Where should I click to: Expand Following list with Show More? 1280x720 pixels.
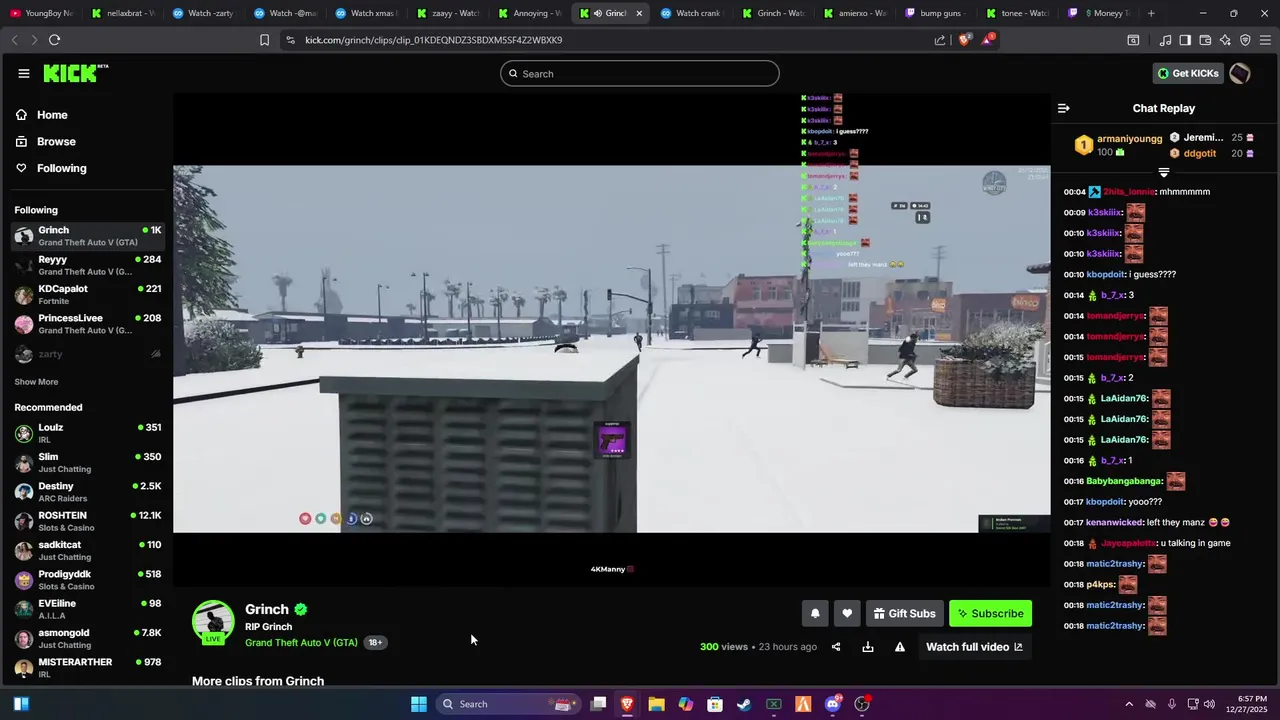(36, 382)
